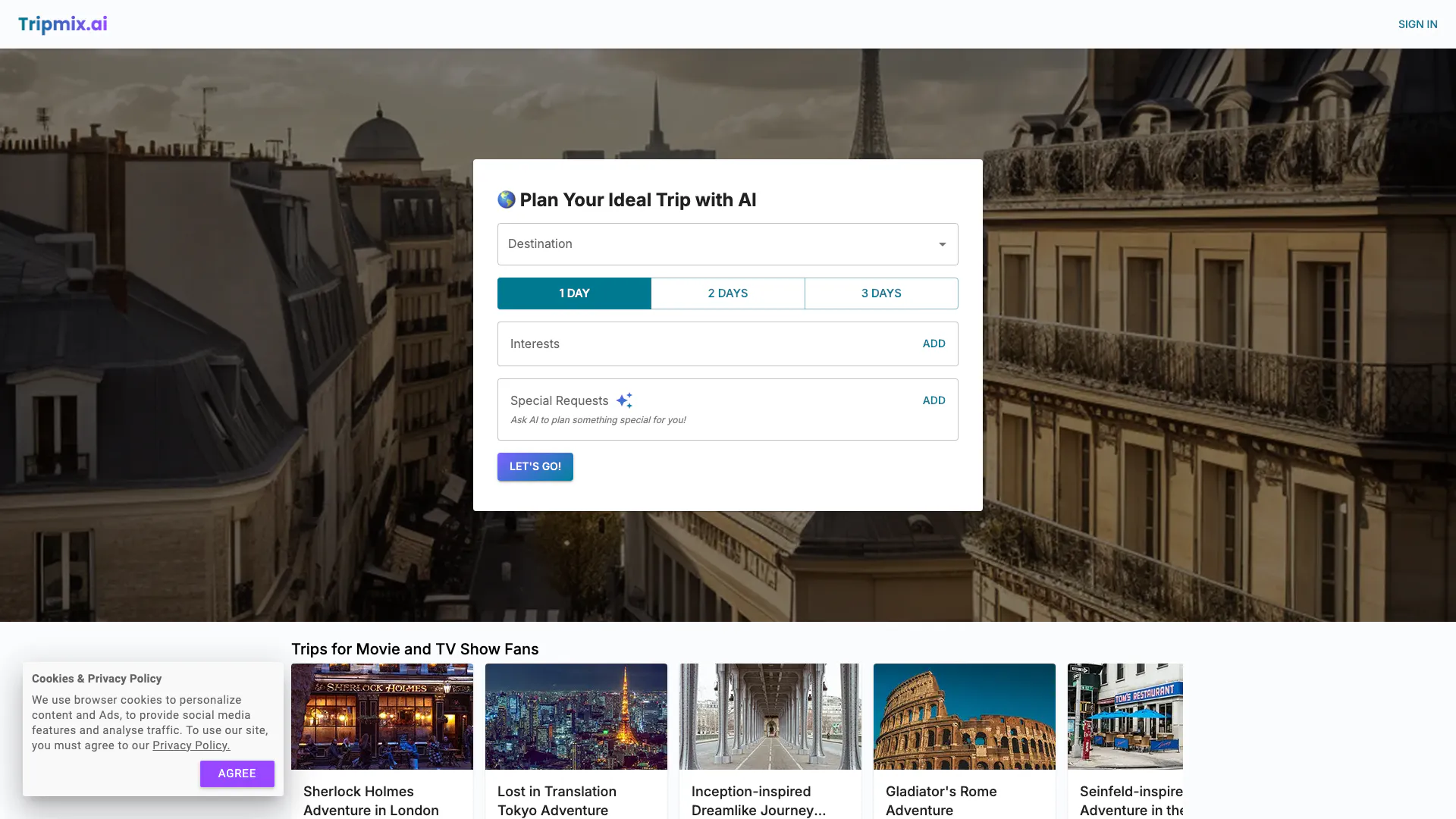Click the Tripmix.ai logo
The width and height of the screenshot is (1456, 819).
click(62, 24)
